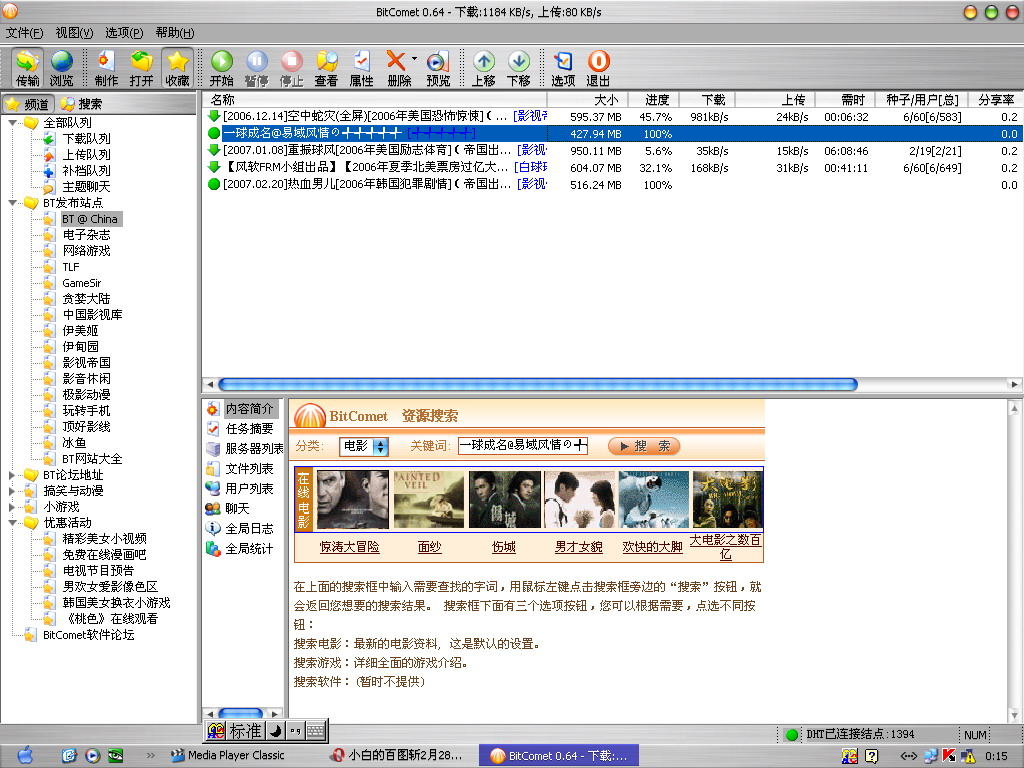Click the red K Kaspersky tray icon

click(x=949, y=756)
